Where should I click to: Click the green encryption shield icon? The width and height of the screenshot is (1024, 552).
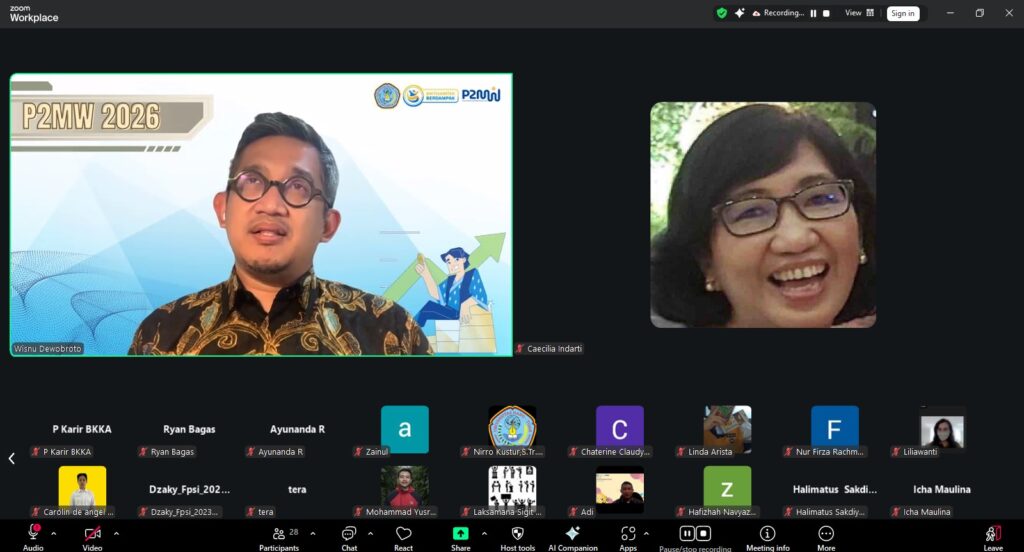pyautogui.click(x=722, y=13)
